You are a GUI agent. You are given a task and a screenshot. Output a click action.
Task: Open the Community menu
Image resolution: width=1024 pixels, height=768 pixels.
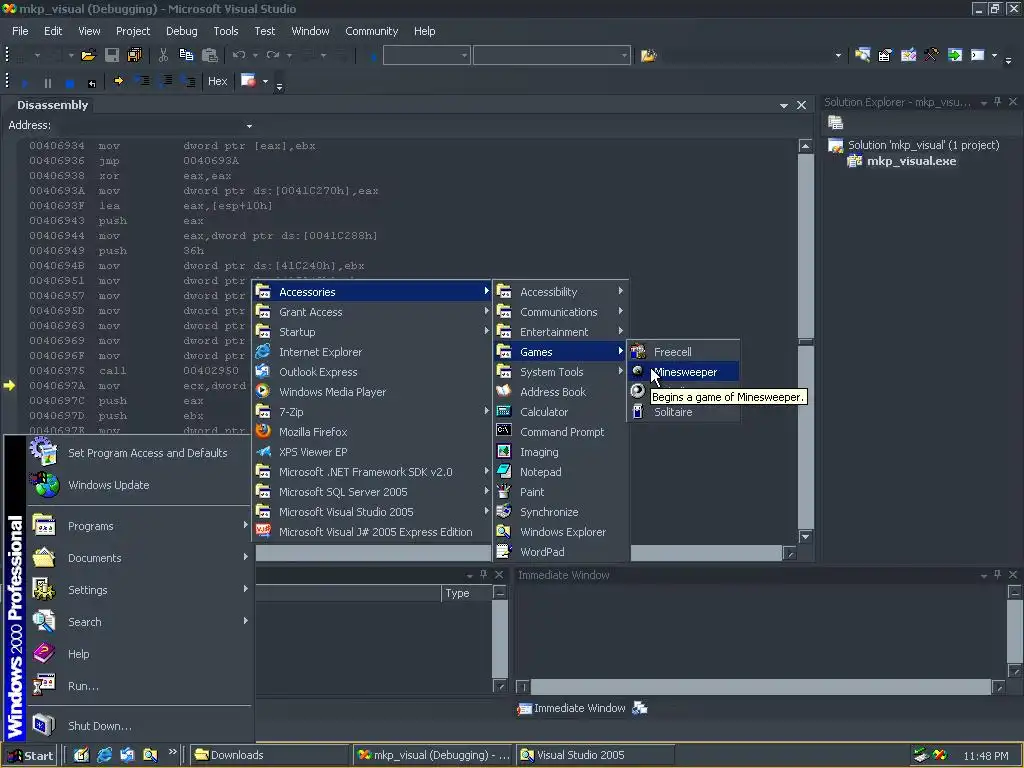pos(372,31)
